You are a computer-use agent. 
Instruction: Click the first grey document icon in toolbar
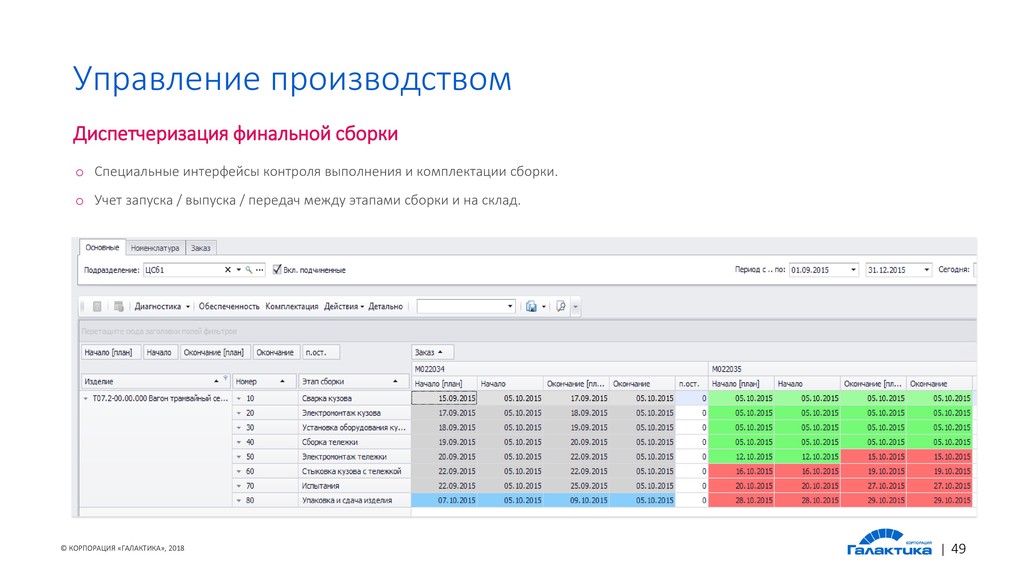[x=97, y=306]
